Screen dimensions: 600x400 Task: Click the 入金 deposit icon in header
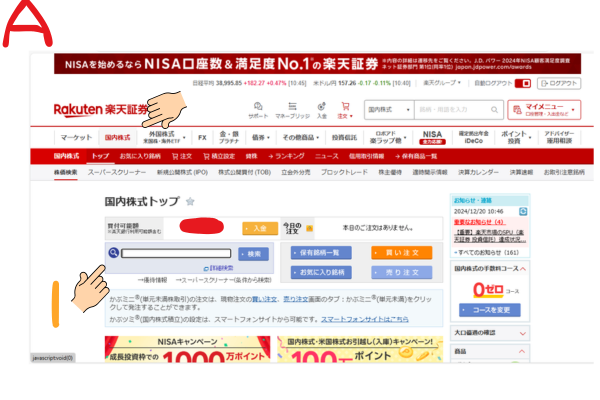pyautogui.click(x=321, y=110)
